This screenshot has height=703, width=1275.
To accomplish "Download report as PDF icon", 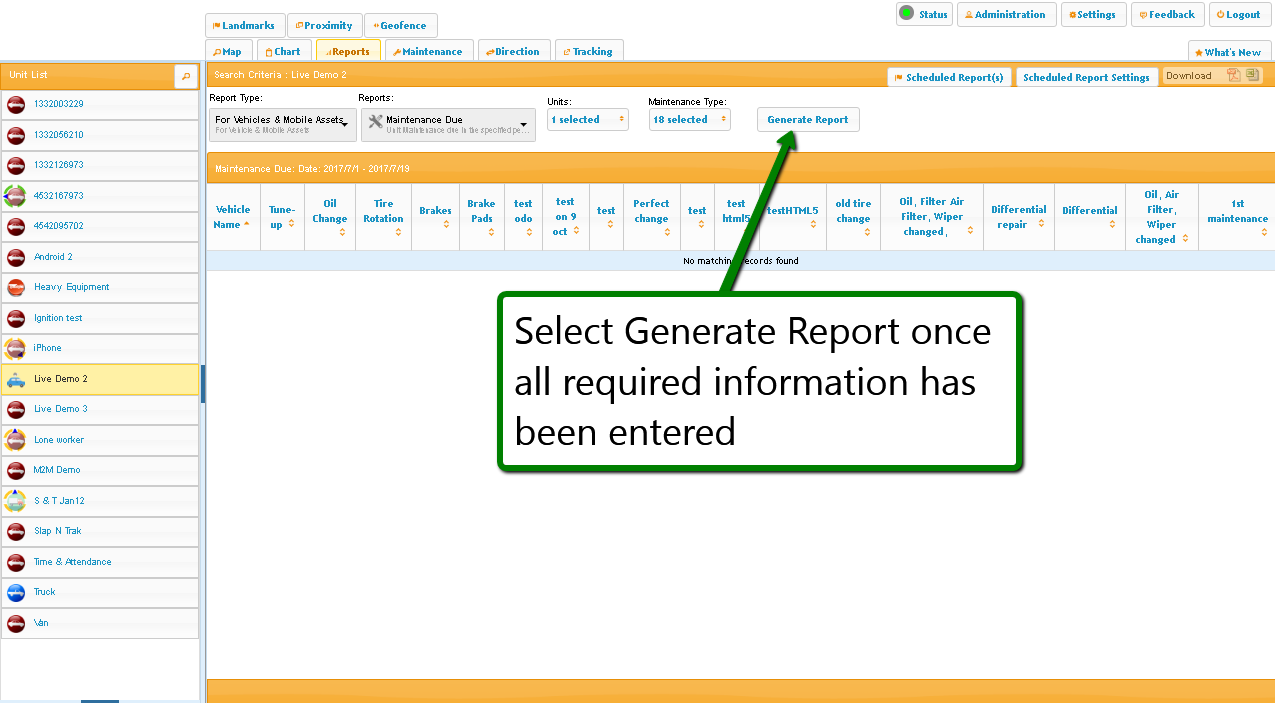I will click(1234, 76).
